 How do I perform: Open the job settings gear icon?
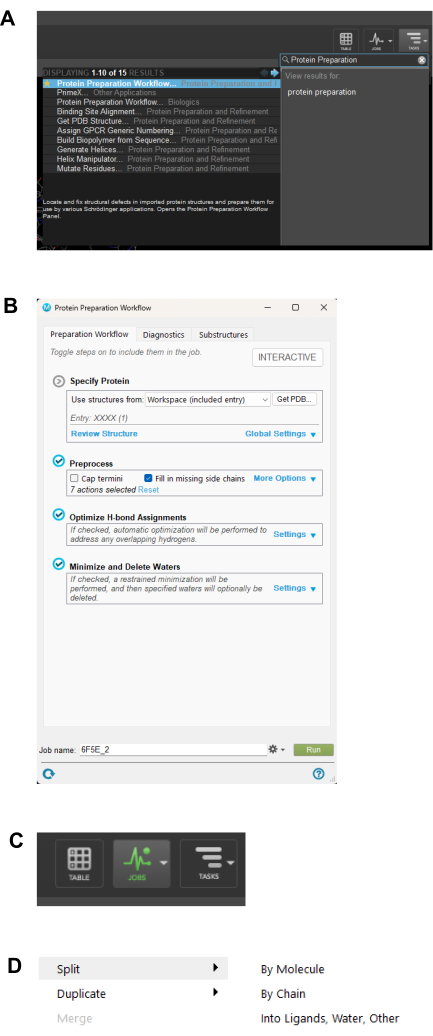[x=275, y=749]
